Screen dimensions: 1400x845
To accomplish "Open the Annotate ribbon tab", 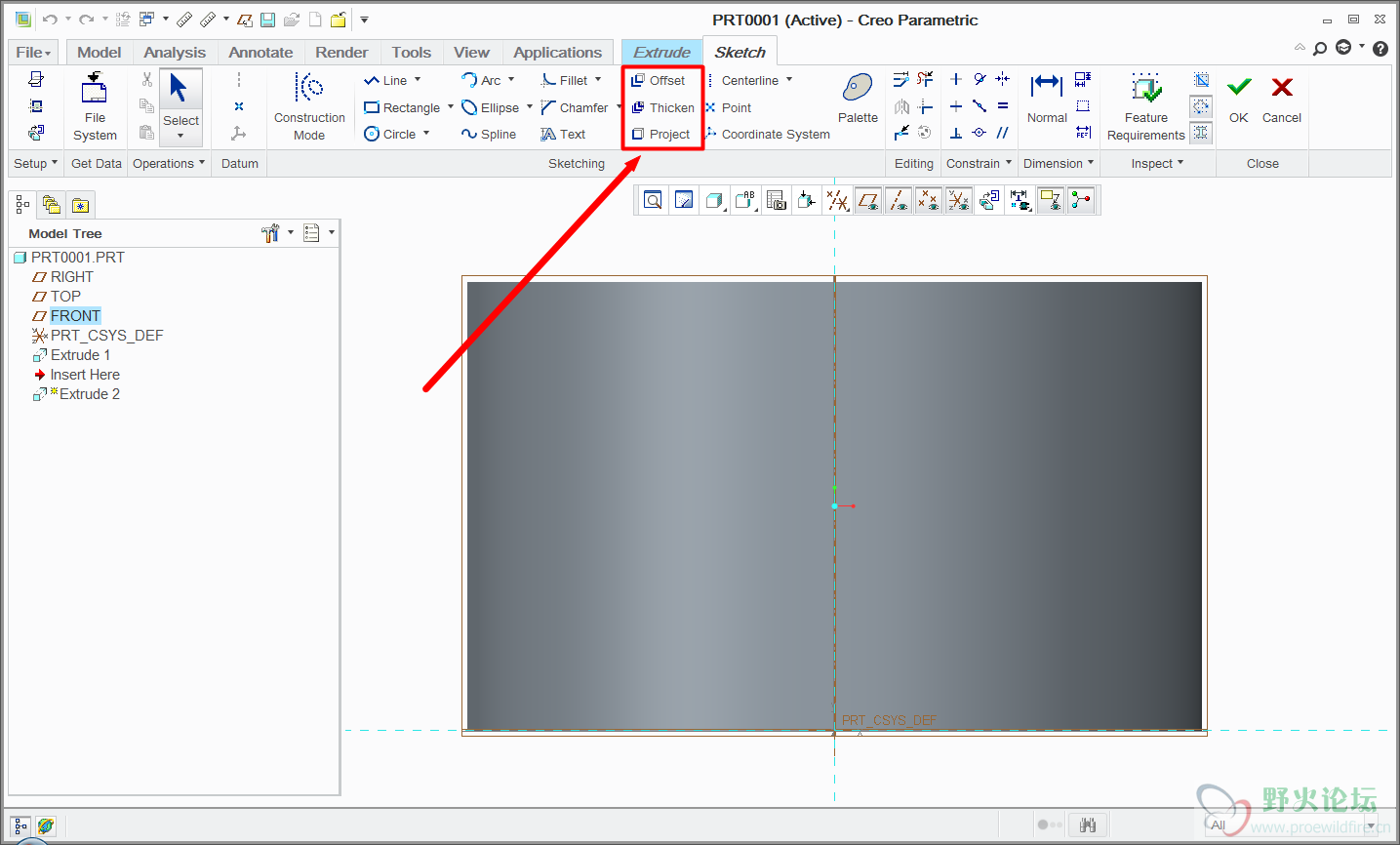I will [260, 52].
